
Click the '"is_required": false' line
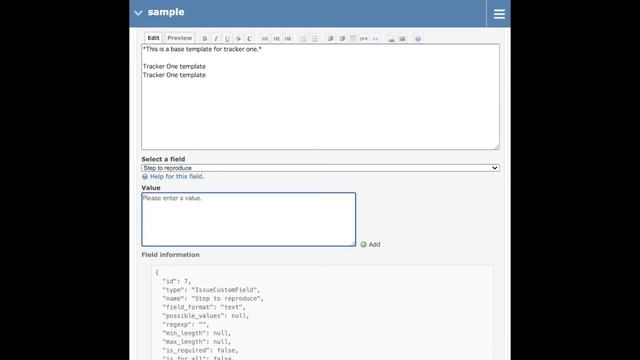point(200,350)
